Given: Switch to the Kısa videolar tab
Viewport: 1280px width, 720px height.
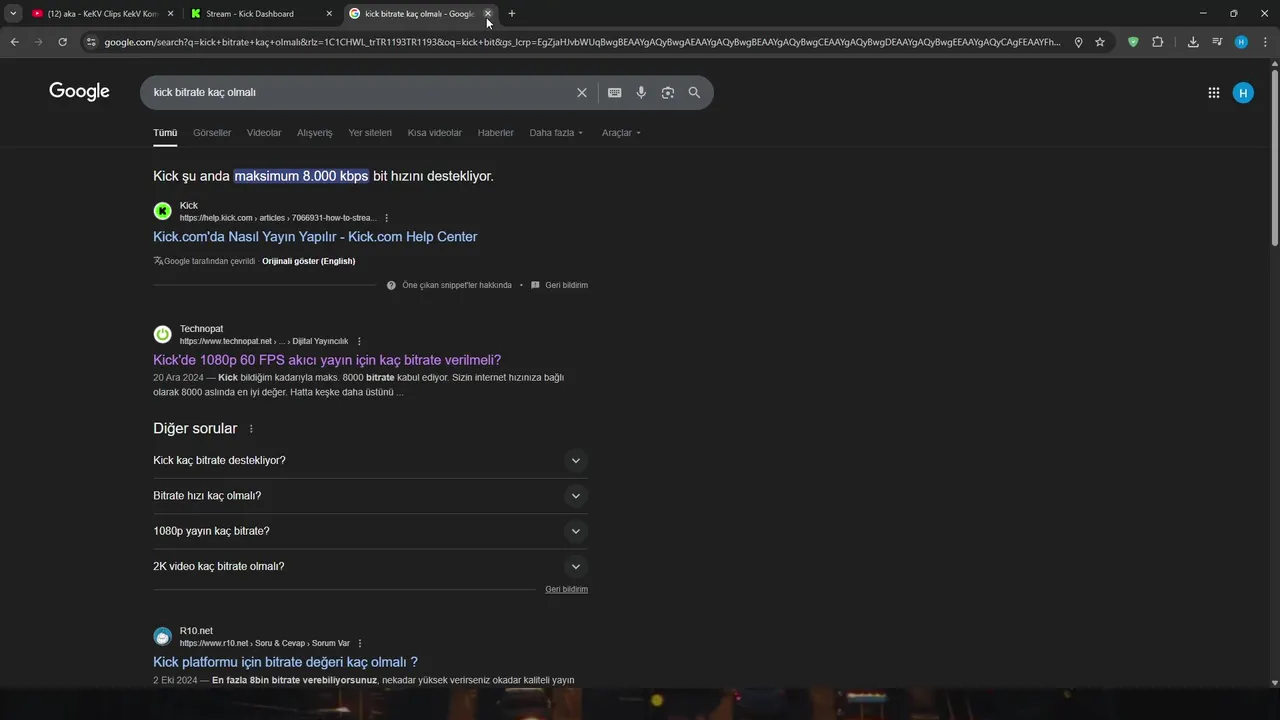Looking at the screenshot, I should coord(435,133).
